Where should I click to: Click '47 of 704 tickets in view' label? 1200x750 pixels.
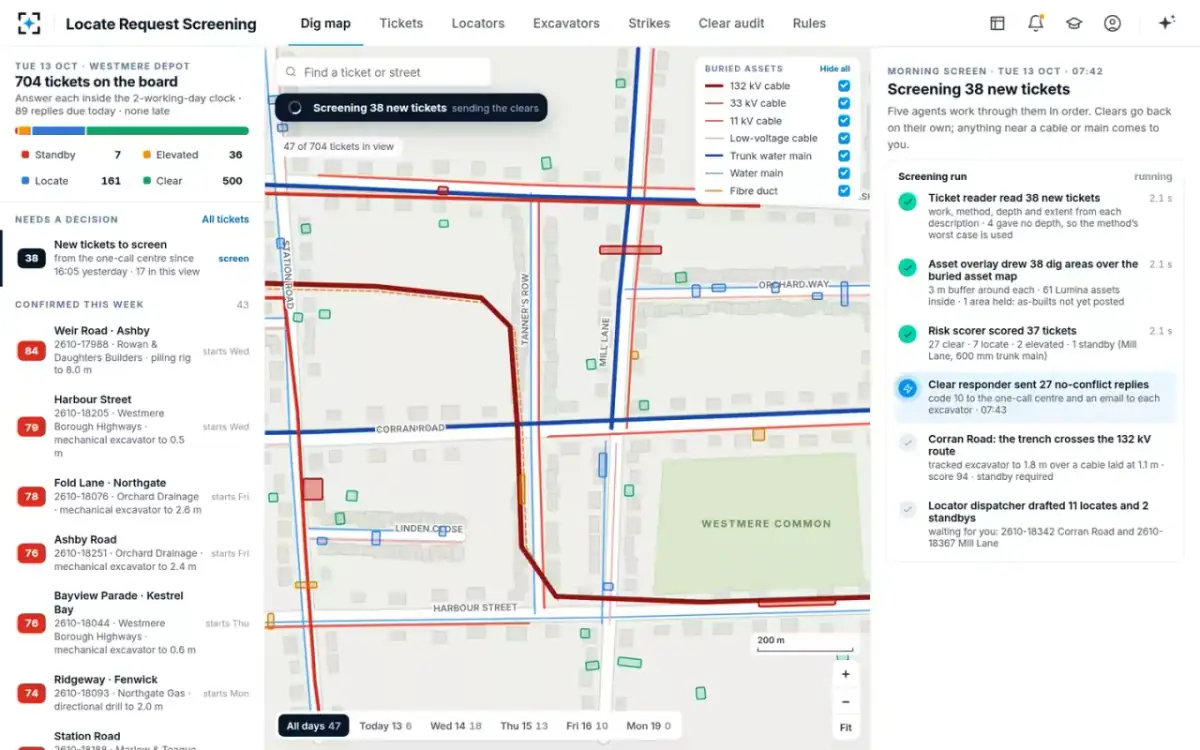(338, 146)
